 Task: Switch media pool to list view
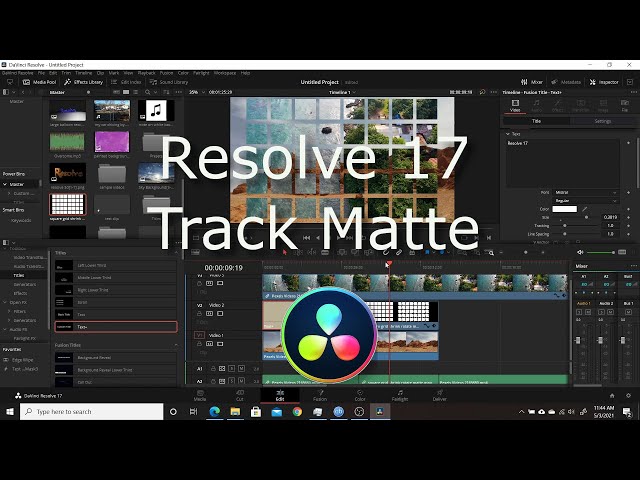click(136, 92)
